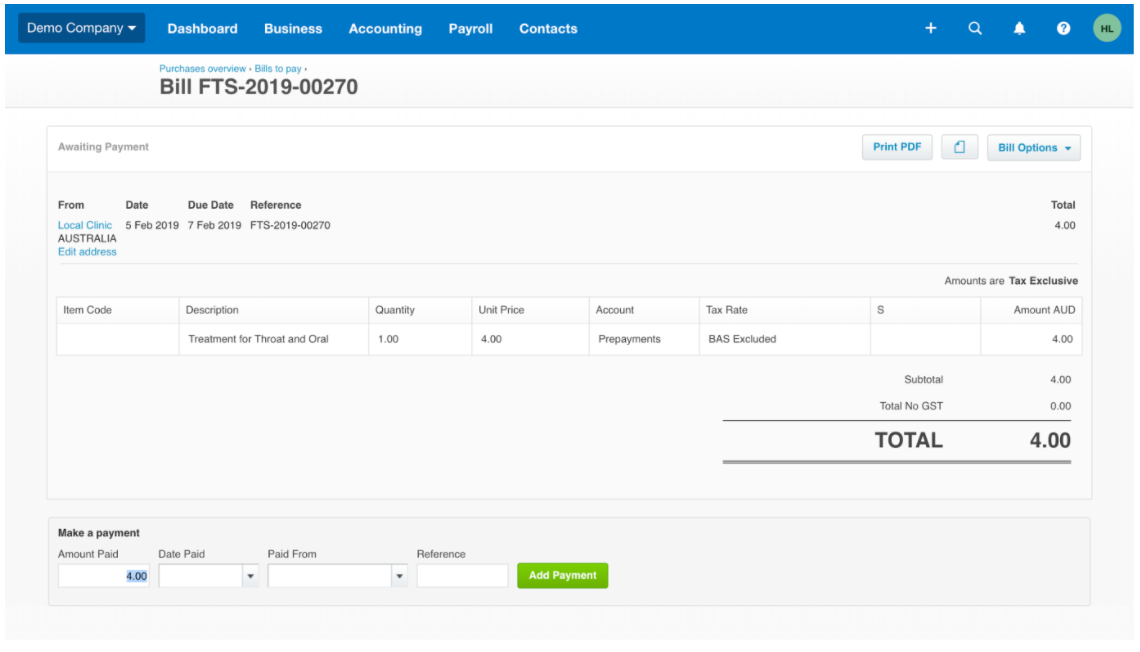This screenshot has width=1140, height=652.
Task: Click the payment Reference input field
Action: [x=462, y=576]
